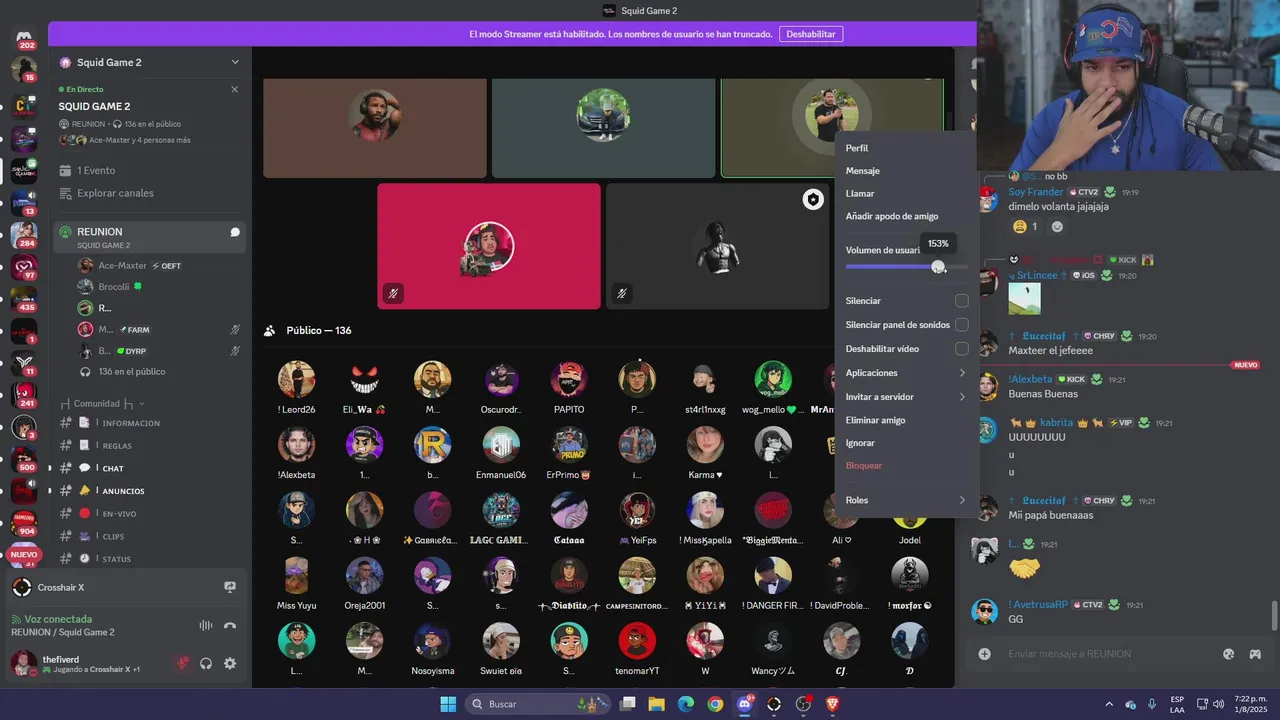This screenshot has height=720, width=1280.
Task: Open SrLincee's image attachment
Action: 1024,298
